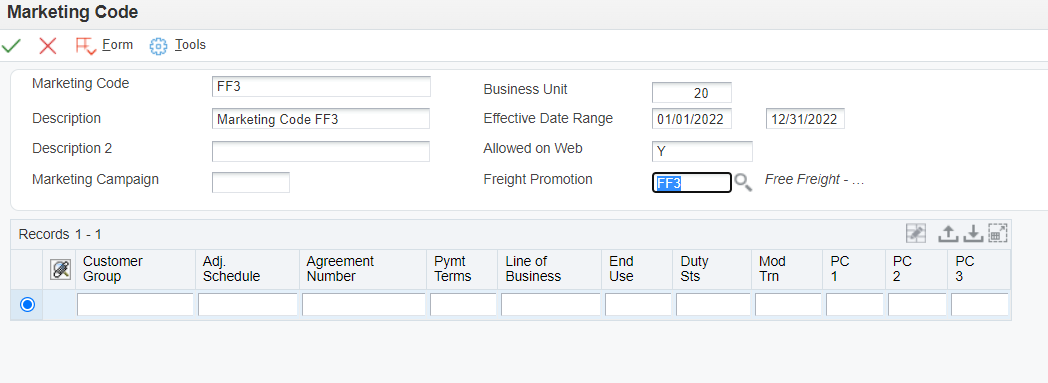Click the Customer Group cell in first row
The width and height of the screenshot is (1048, 383).
pos(135,305)
